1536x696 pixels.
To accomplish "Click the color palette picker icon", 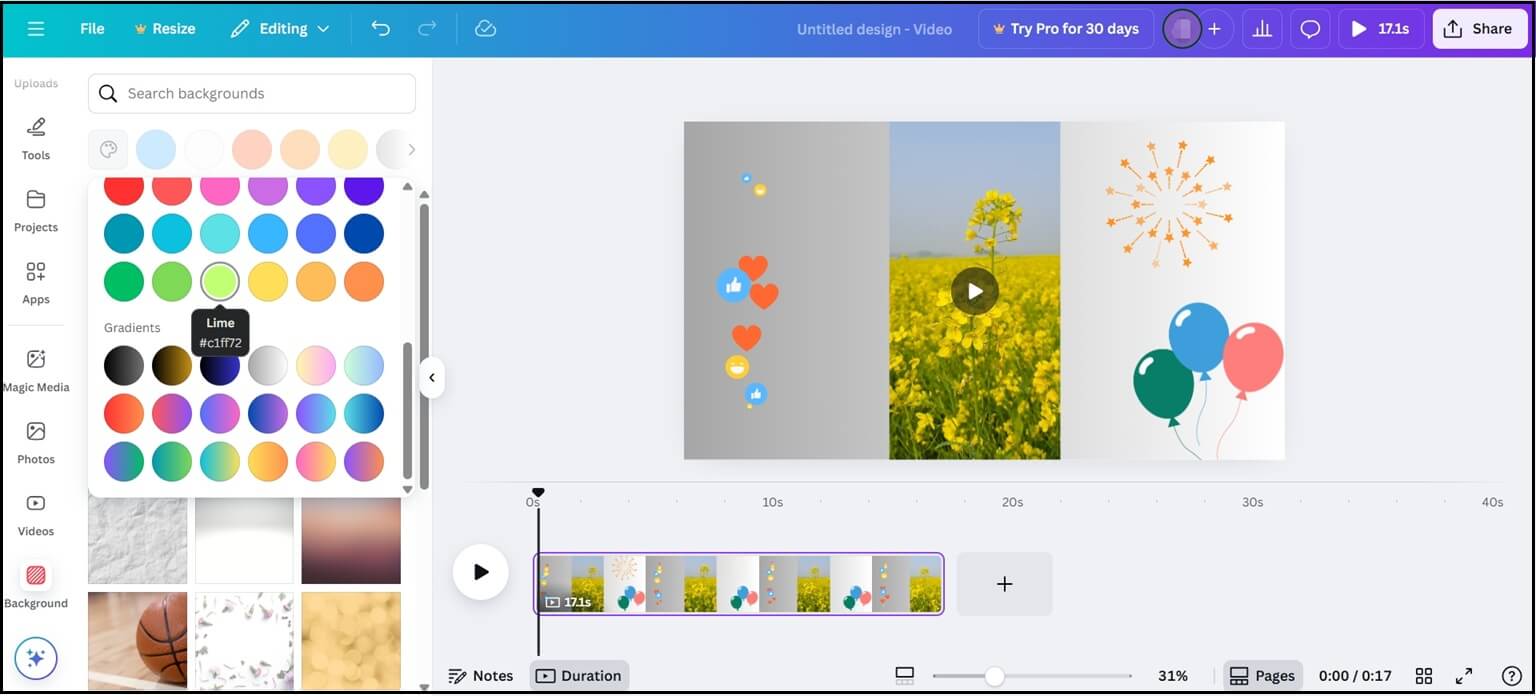I will pos(108,149).
